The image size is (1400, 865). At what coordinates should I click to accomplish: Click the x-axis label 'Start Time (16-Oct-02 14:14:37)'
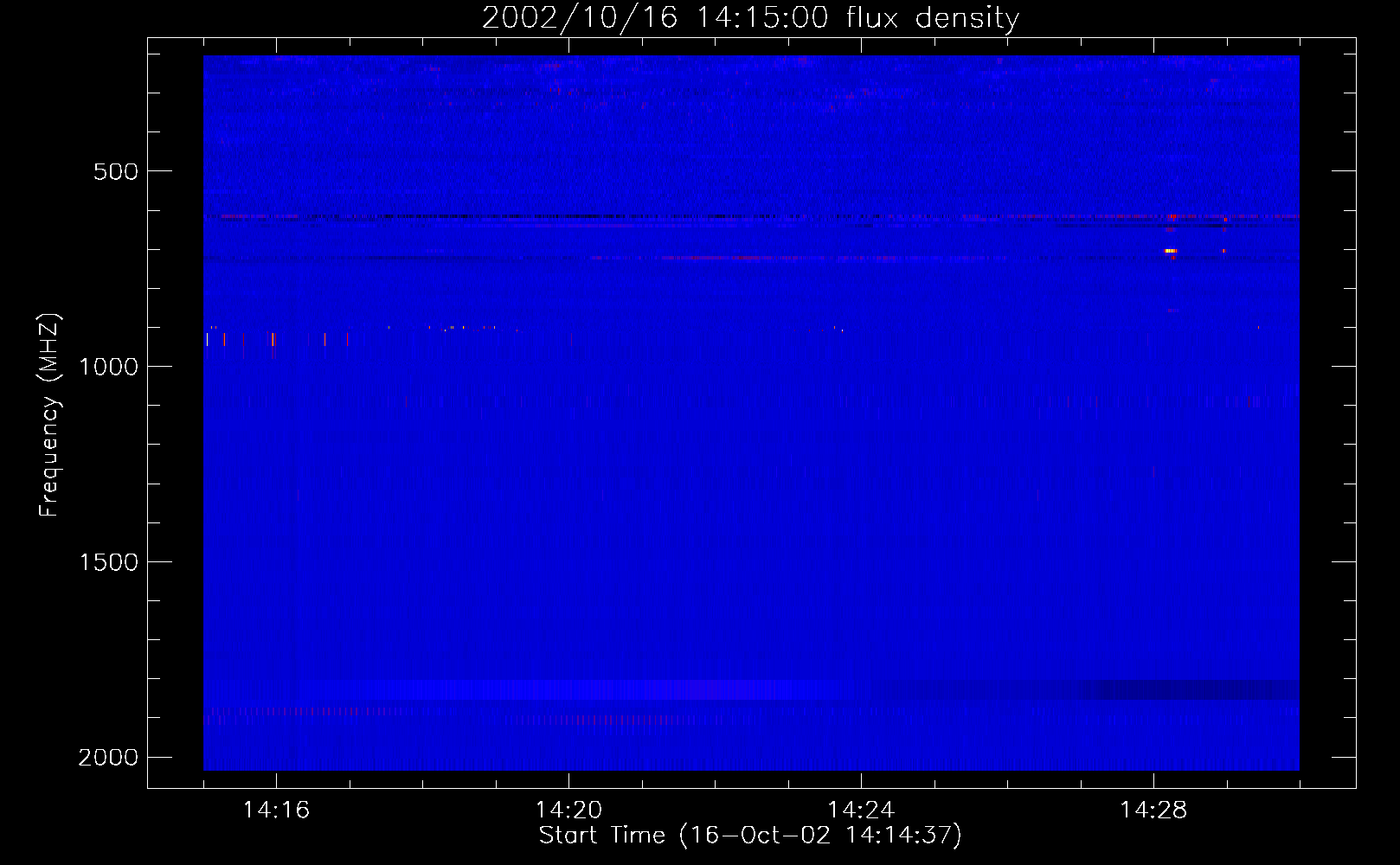click(750, 836)
